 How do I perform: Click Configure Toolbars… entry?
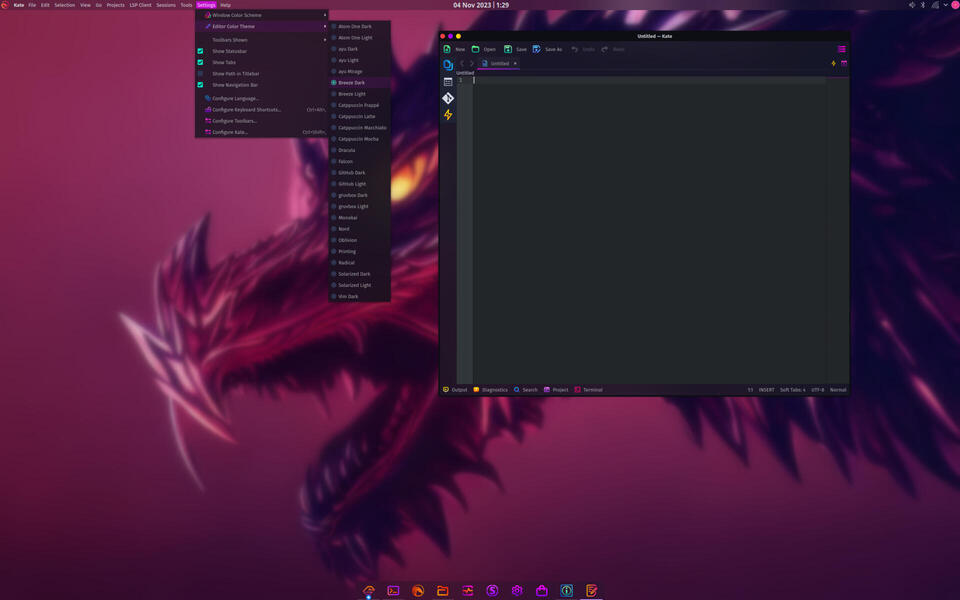click(x=262, y=121)
